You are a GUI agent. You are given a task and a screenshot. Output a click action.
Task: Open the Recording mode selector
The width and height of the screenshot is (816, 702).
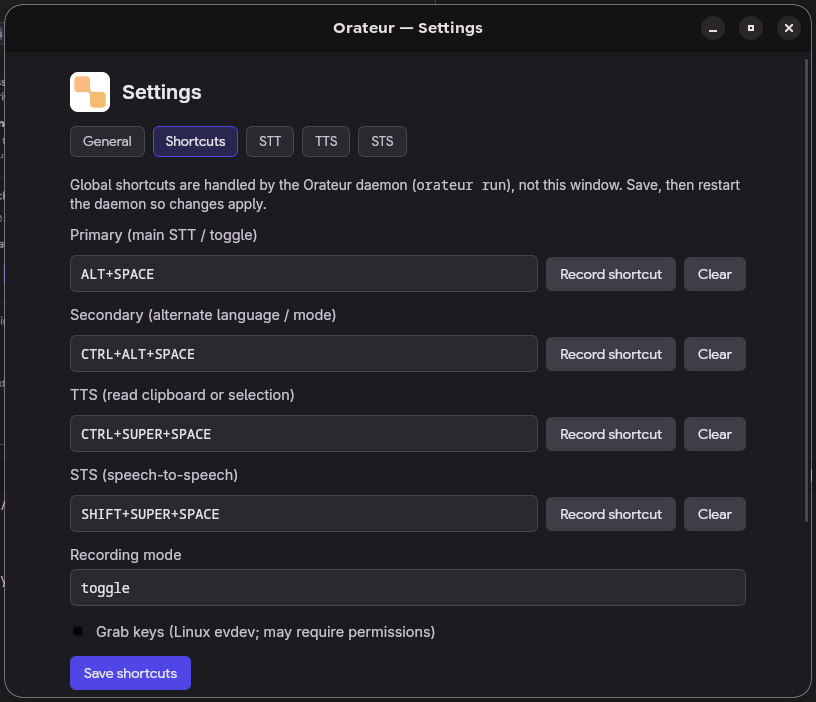tap(407, 587)
